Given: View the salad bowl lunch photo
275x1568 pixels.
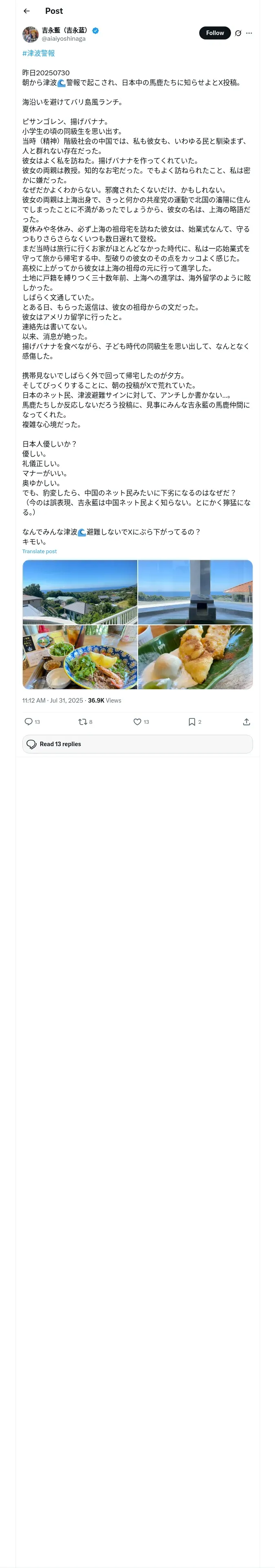Looking at the screenshot, I should coord(80,657).
